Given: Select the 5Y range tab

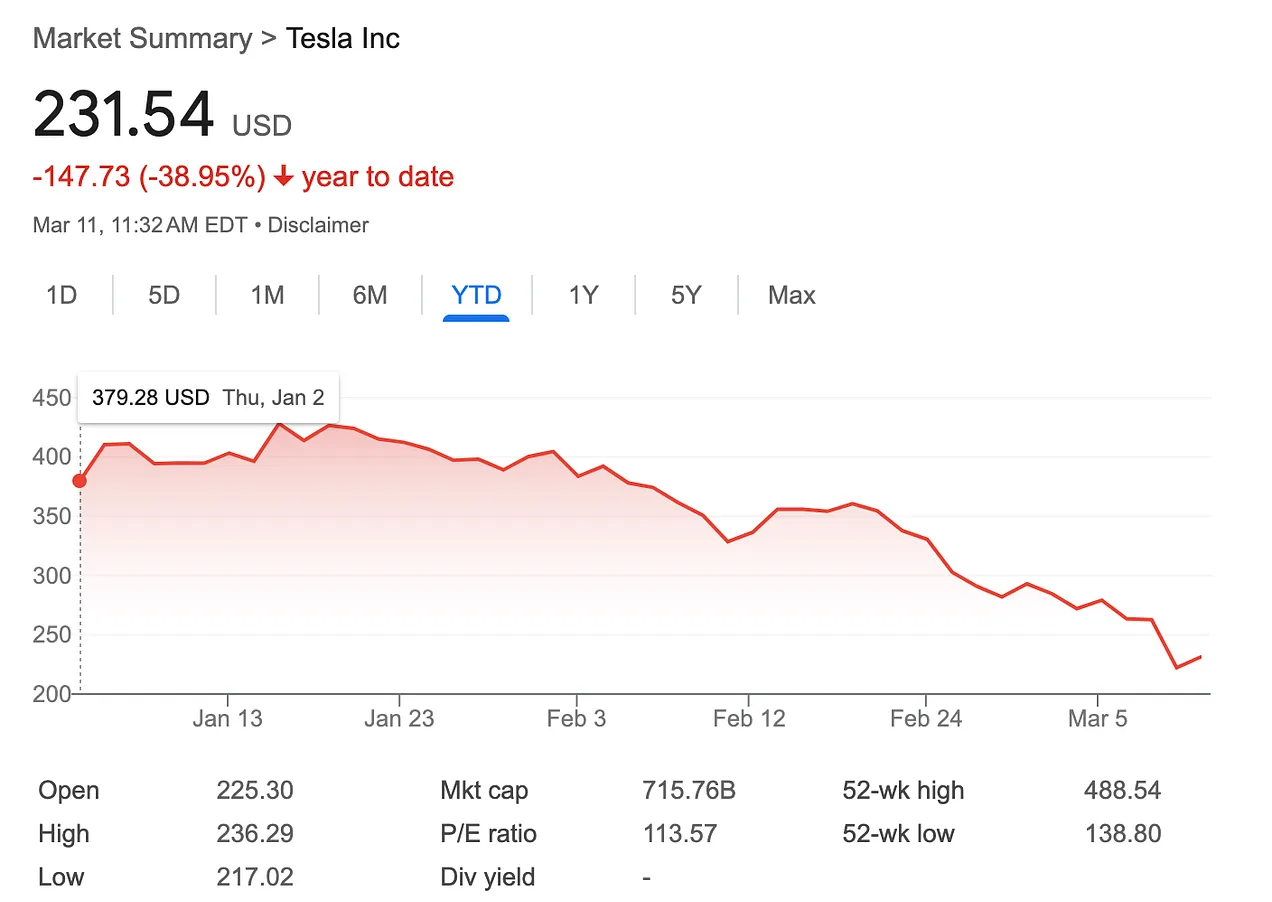Looking at the screenshot, I should click(686, 296).
